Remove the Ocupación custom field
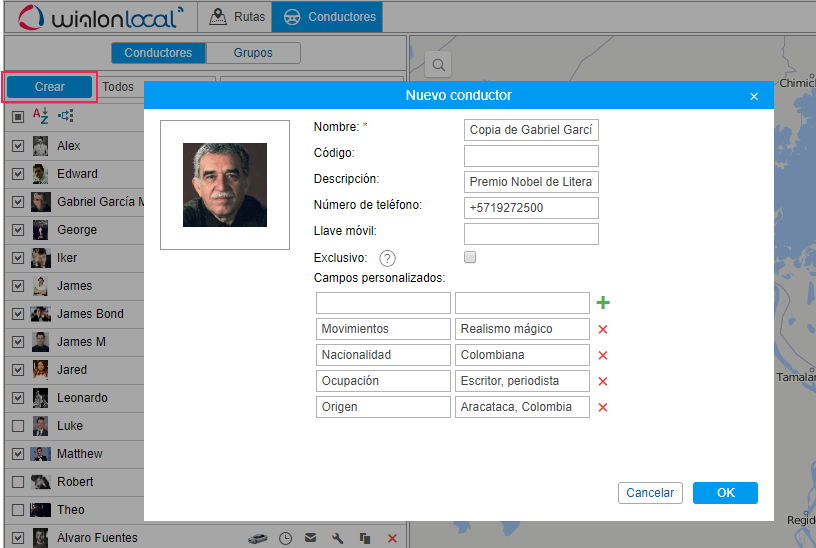The image size is (816, 548). pos(603,381)
